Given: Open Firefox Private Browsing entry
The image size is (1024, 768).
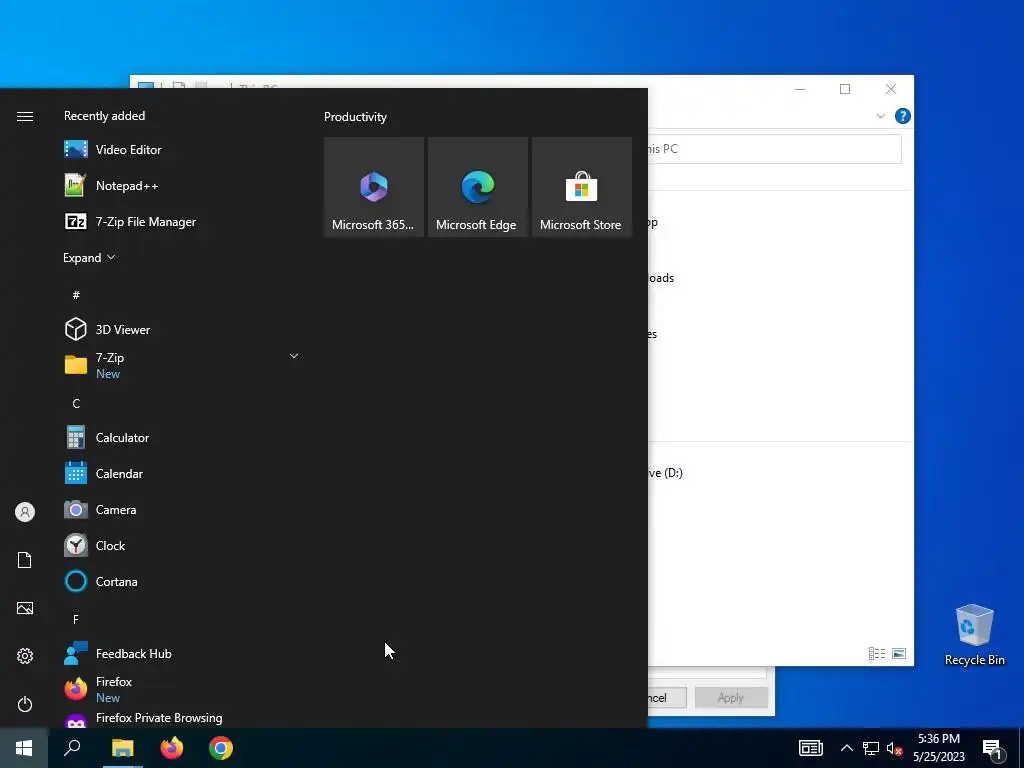Looking at the screenshot, I should click(182, 718).
